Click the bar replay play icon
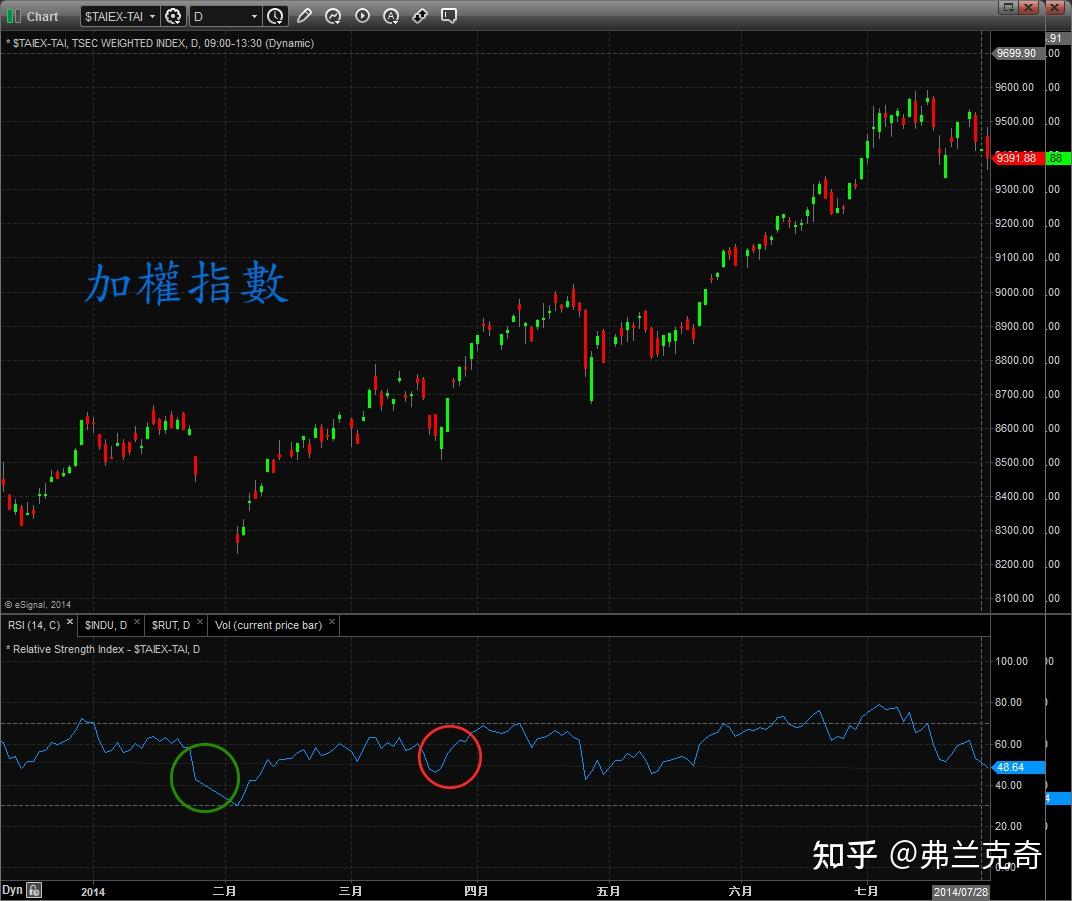This screenshot has height=901, width=1072. pos(362,16)
